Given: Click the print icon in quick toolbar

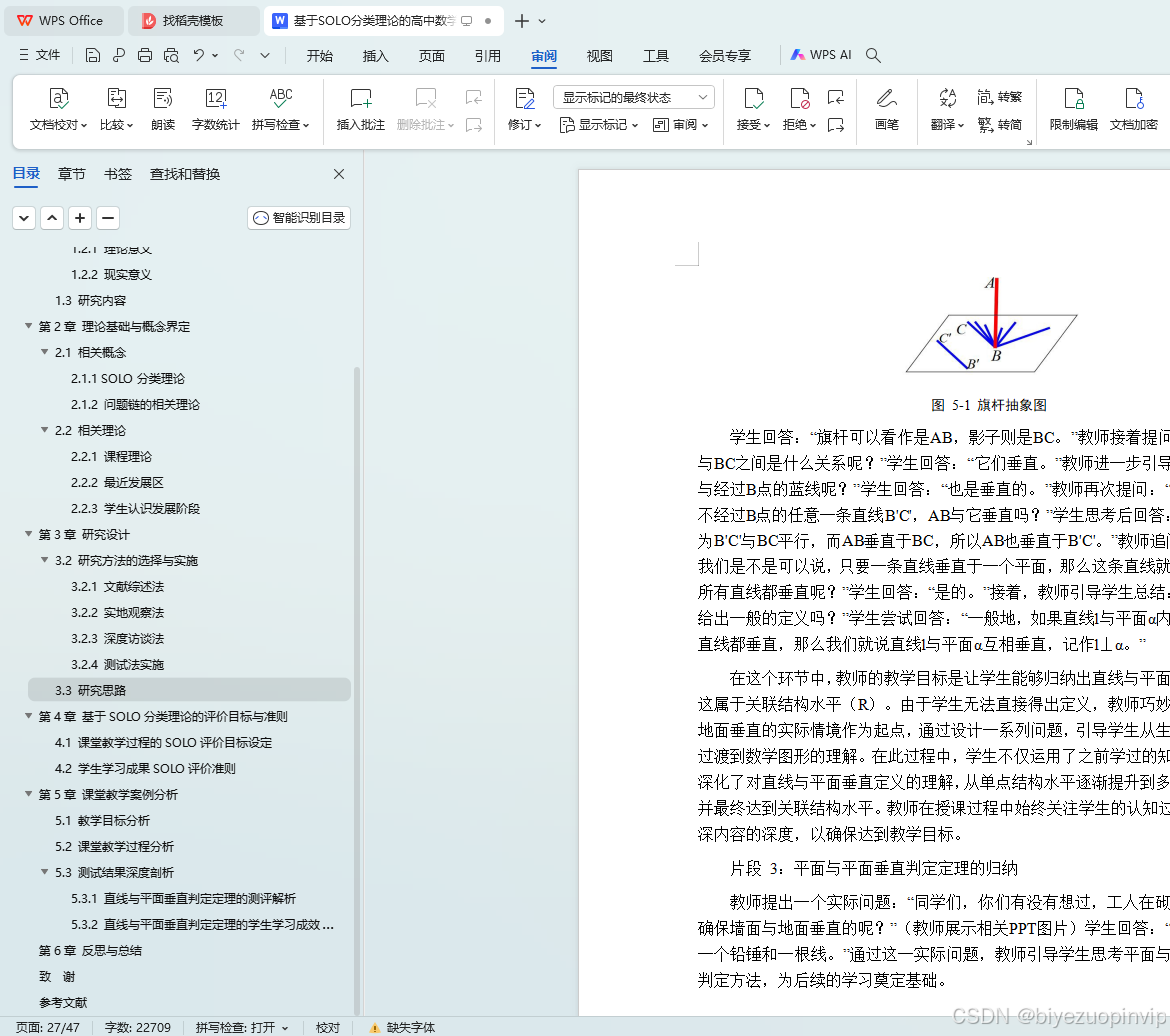Looking at the screenshot, I should pos(145,55).
